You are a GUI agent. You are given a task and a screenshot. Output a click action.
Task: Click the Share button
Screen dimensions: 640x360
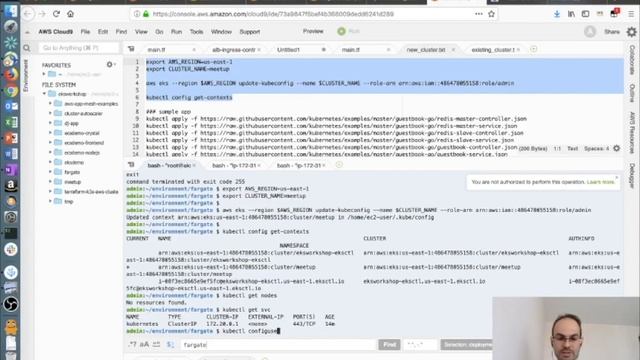click(x=612, y=31)
